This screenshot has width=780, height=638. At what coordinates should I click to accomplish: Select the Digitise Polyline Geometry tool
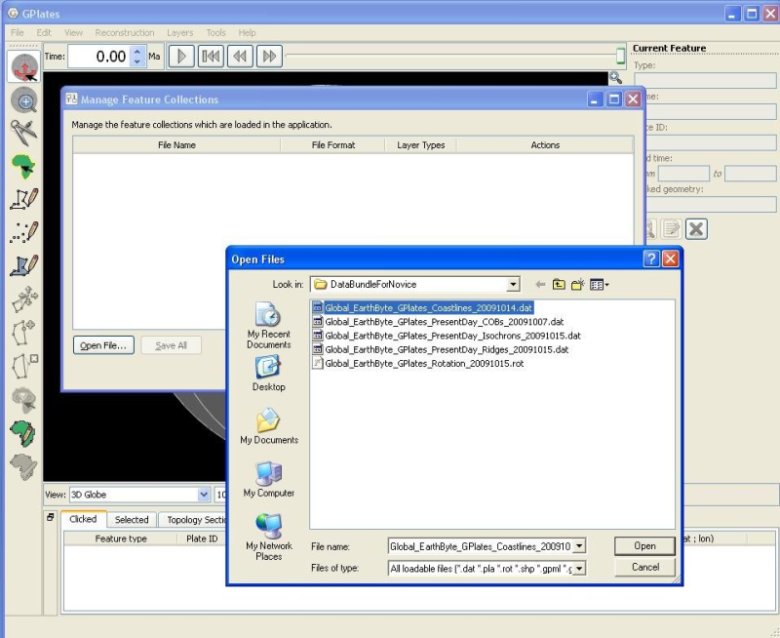pos(23,199)
